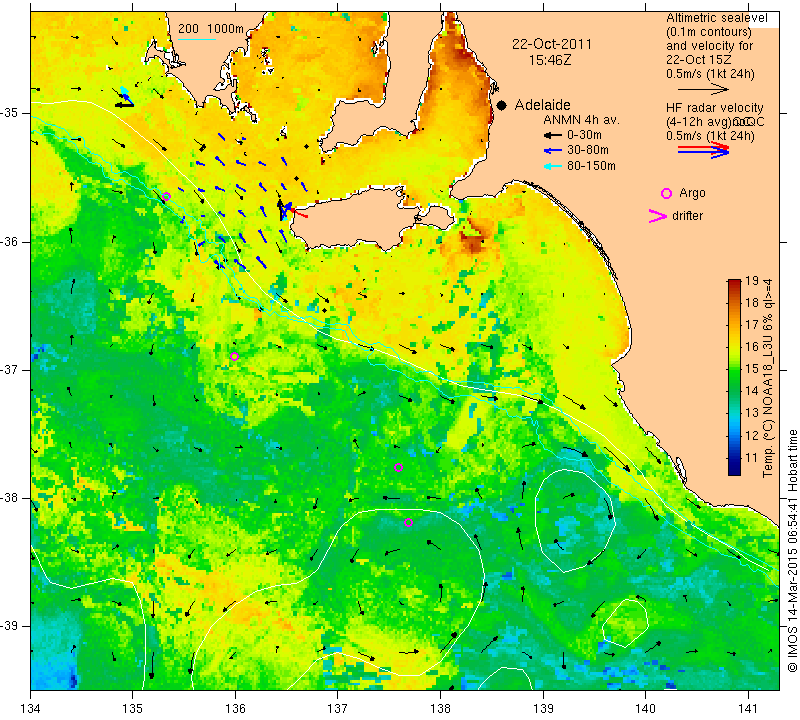Select longitude axis label "141"
Image resolution: width=800 pixels, height=720 pixels.
click(748, 709)
